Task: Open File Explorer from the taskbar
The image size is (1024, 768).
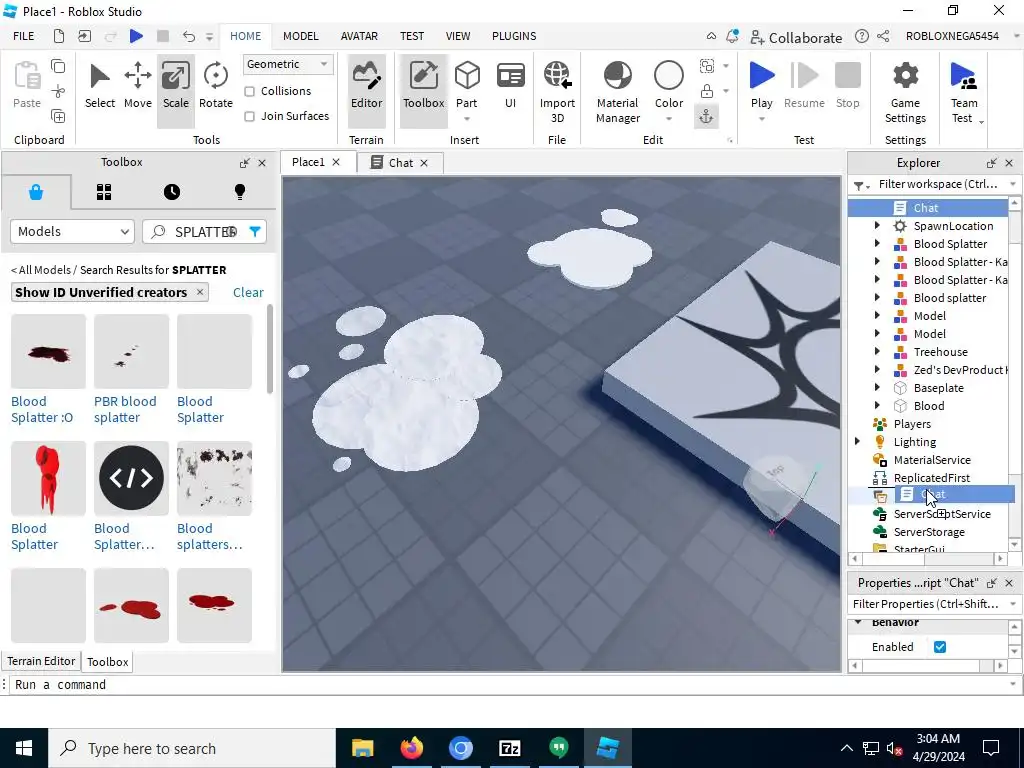Action: click(x=362, y=748)
